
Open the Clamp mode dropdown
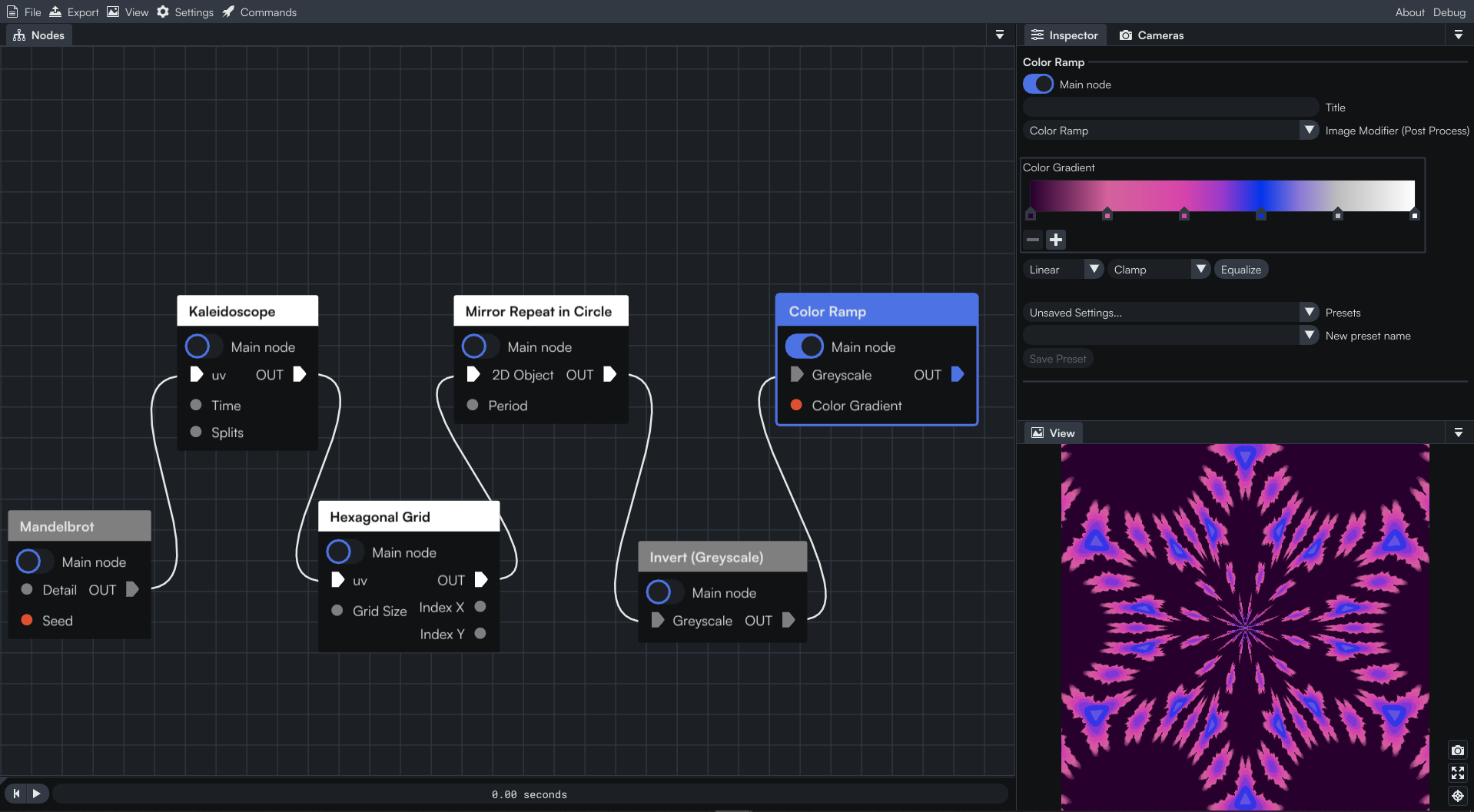[1159, 270]
